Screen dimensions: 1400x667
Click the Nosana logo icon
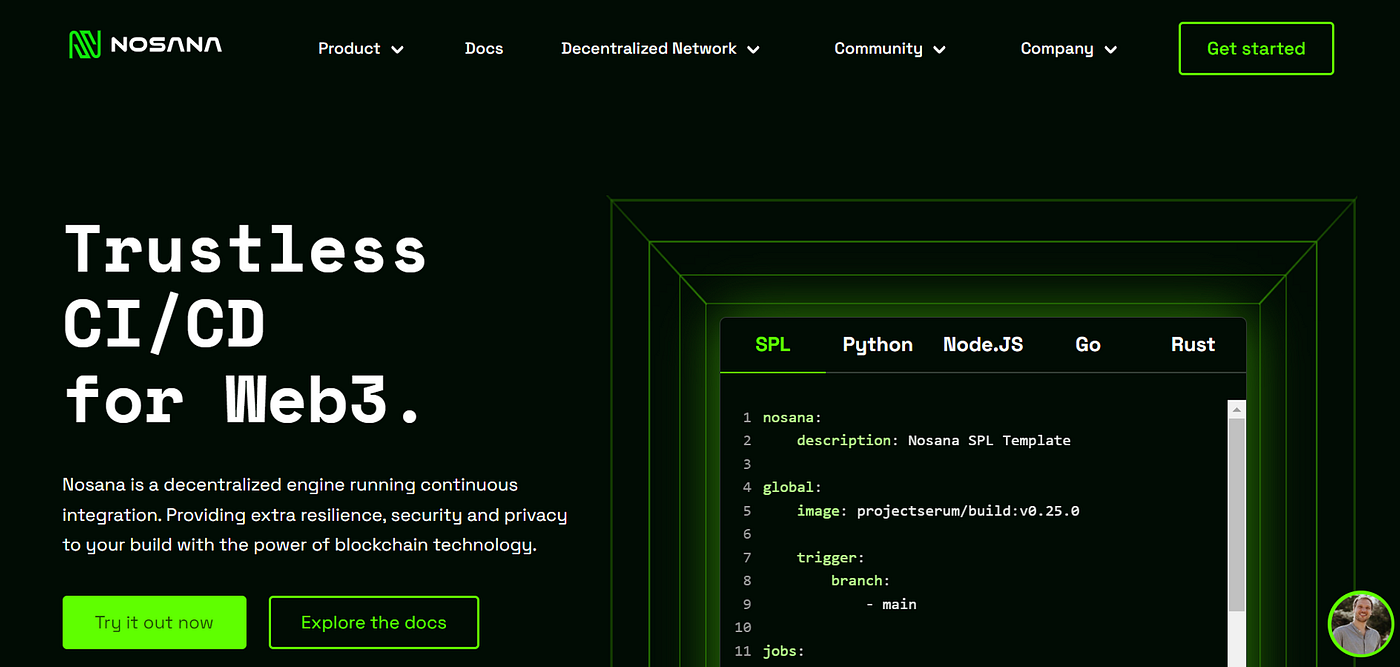[85, 44]
